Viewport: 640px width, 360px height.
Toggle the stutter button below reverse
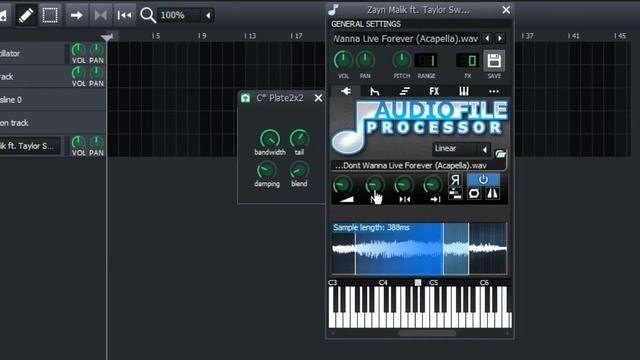pos(455,194)
